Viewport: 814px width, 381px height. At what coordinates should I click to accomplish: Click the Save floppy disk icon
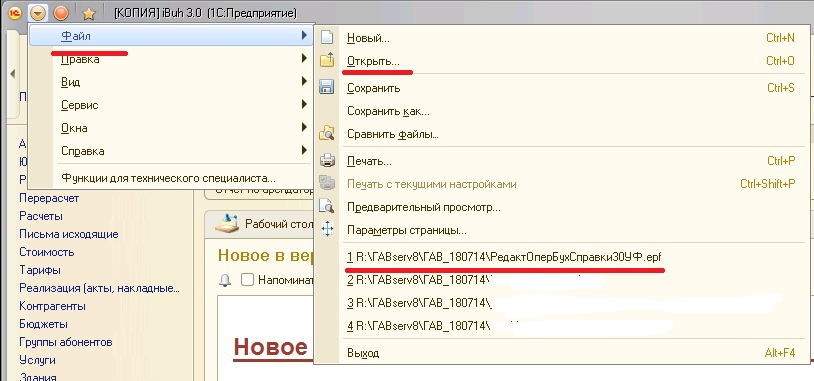[x=327, y=87]
